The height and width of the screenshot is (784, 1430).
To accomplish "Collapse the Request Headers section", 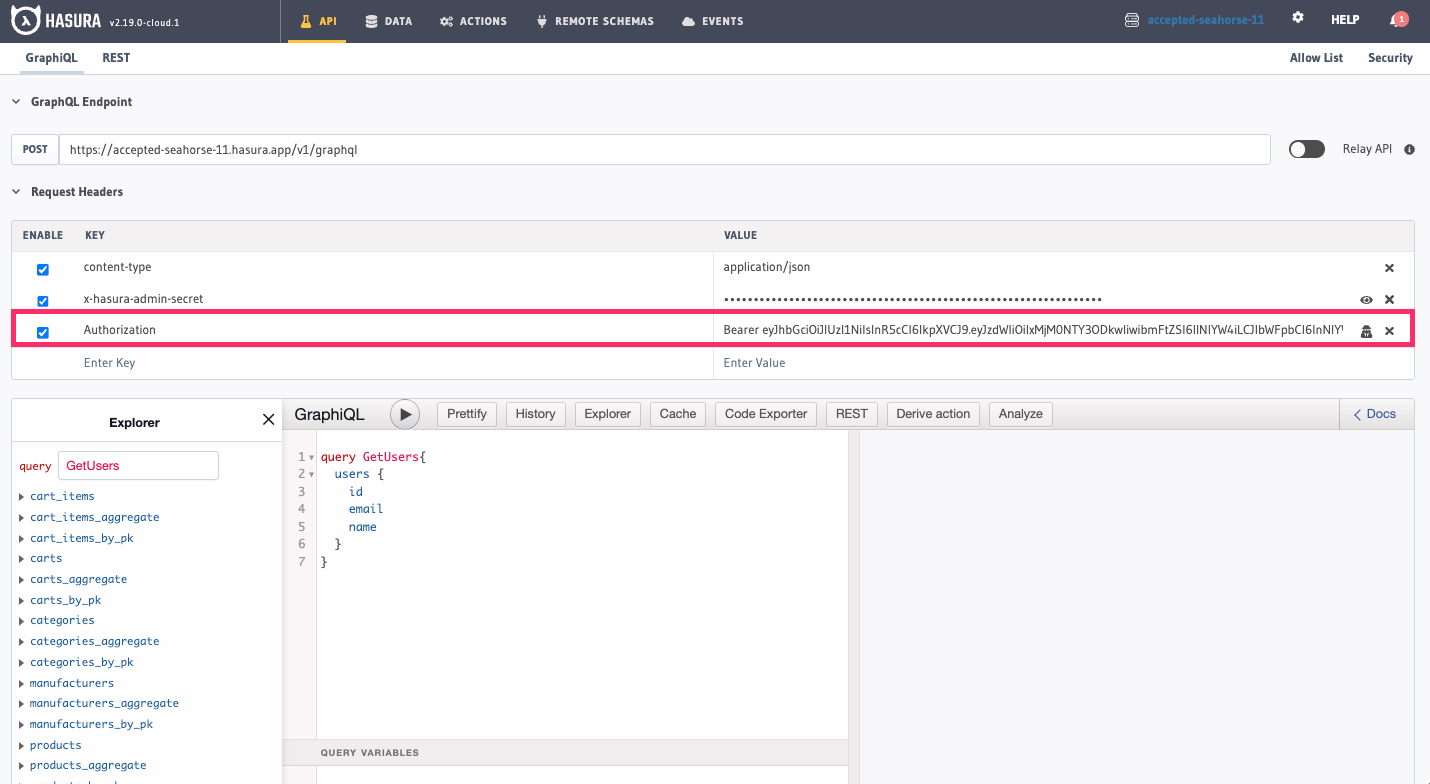I will coord(15,191).
